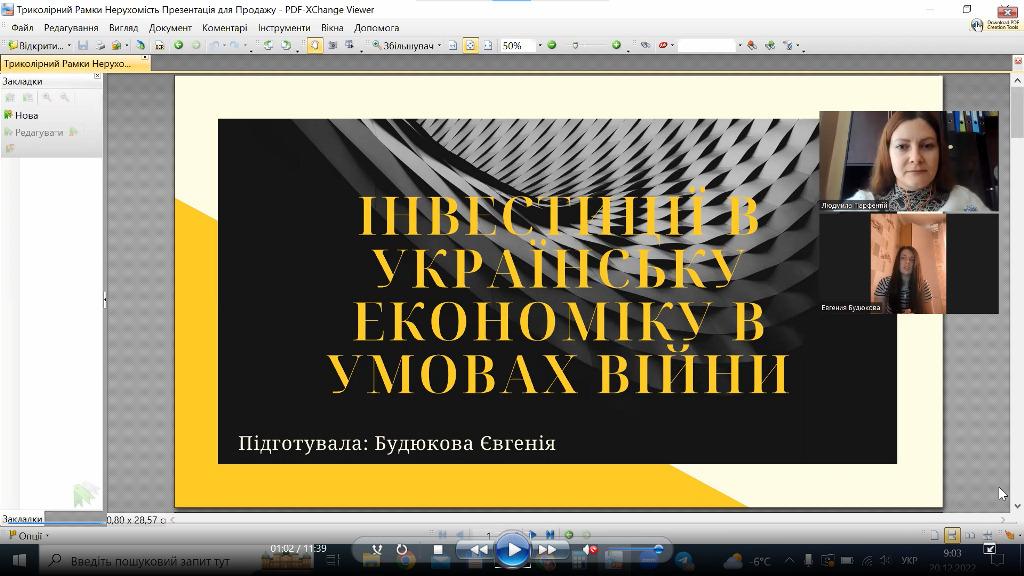Click the Fit Page zoom icon

pyautogui.click(x=470, y=45)
